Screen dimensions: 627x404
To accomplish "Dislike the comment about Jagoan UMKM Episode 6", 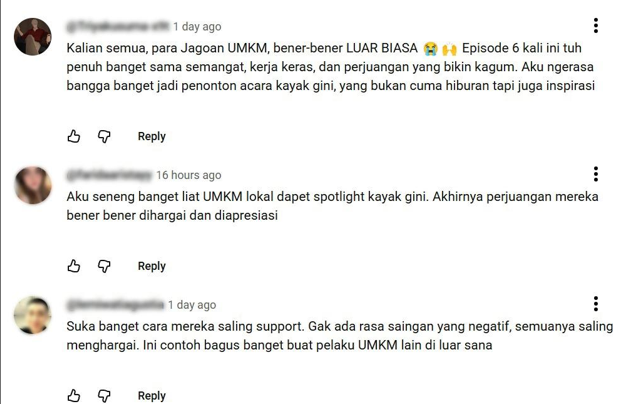I will (x=104, y=136).
